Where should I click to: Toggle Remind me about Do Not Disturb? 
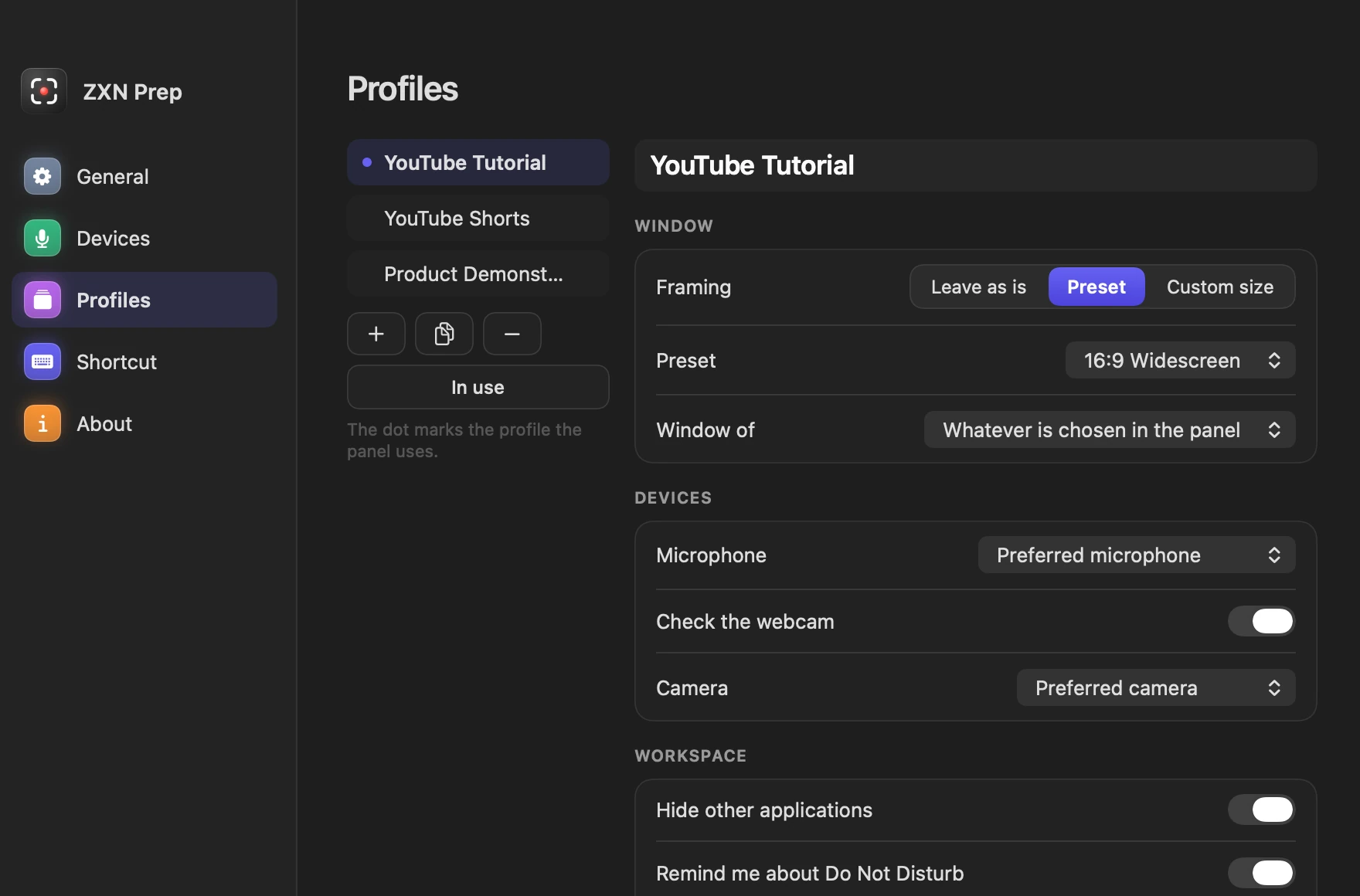pyautogui.click(x=1261, y=873)
